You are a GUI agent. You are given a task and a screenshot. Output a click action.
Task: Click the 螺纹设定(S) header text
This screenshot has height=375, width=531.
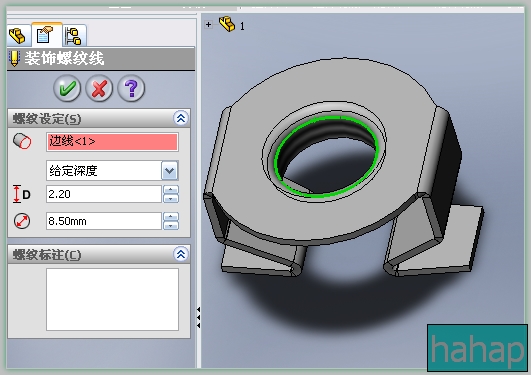click(x=47, y=119)
